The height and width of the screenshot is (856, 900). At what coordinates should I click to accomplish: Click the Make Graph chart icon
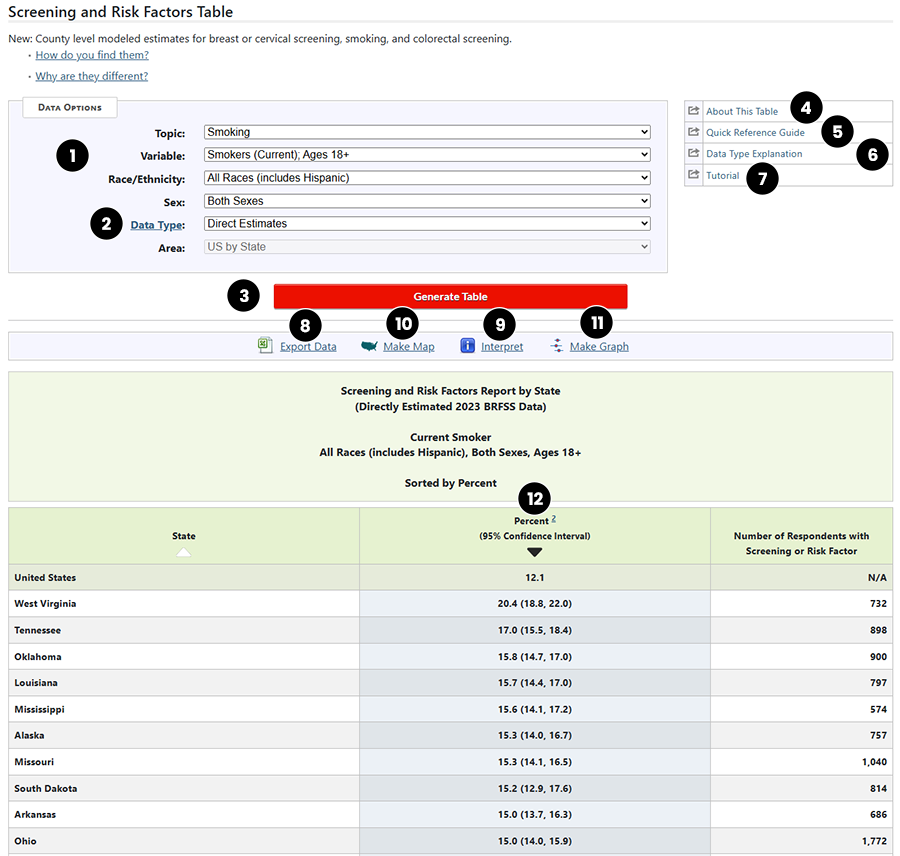tap(556, 345)
